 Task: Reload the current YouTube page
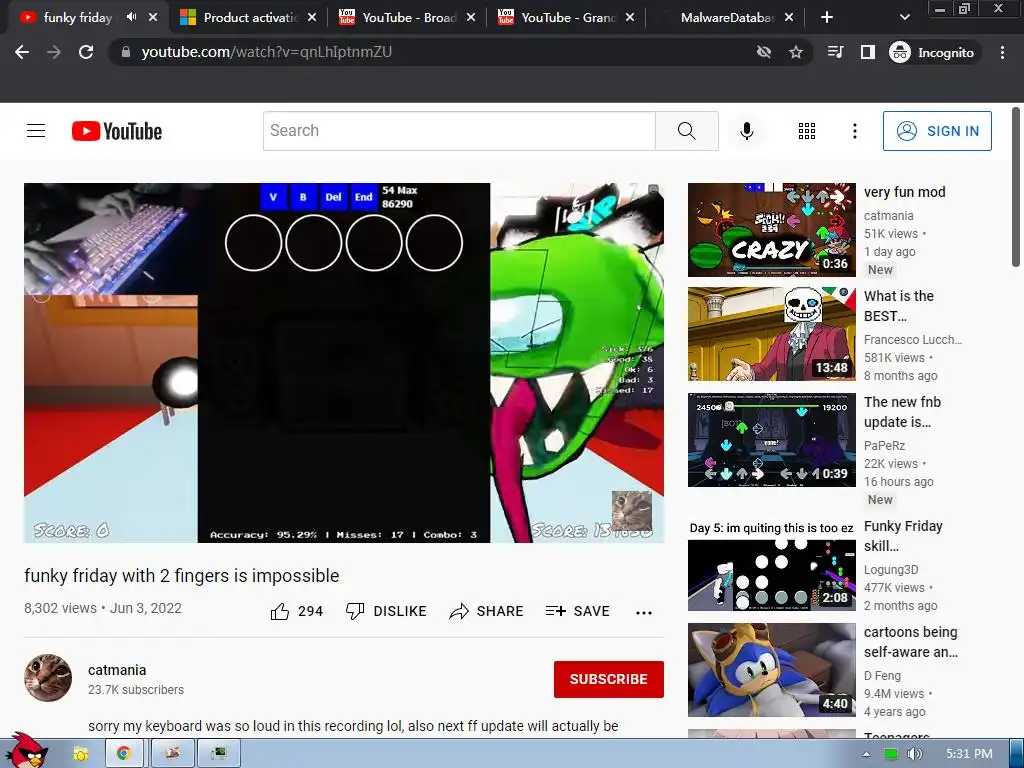point(86,52)
